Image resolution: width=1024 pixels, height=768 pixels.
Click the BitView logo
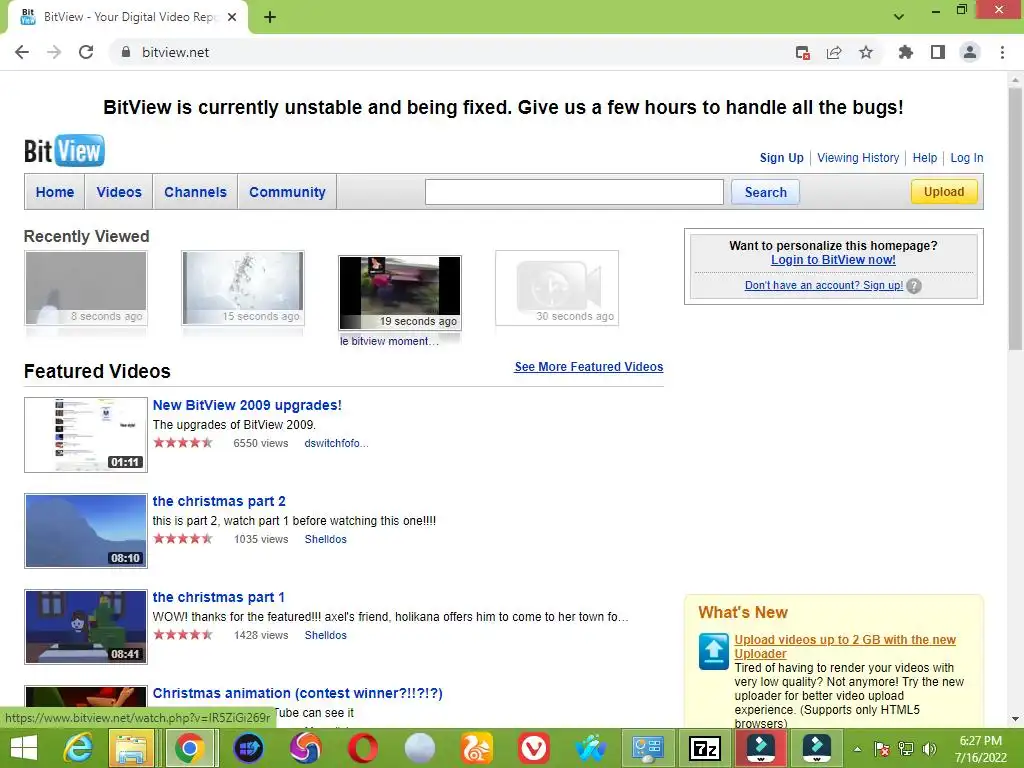point(64,151)
